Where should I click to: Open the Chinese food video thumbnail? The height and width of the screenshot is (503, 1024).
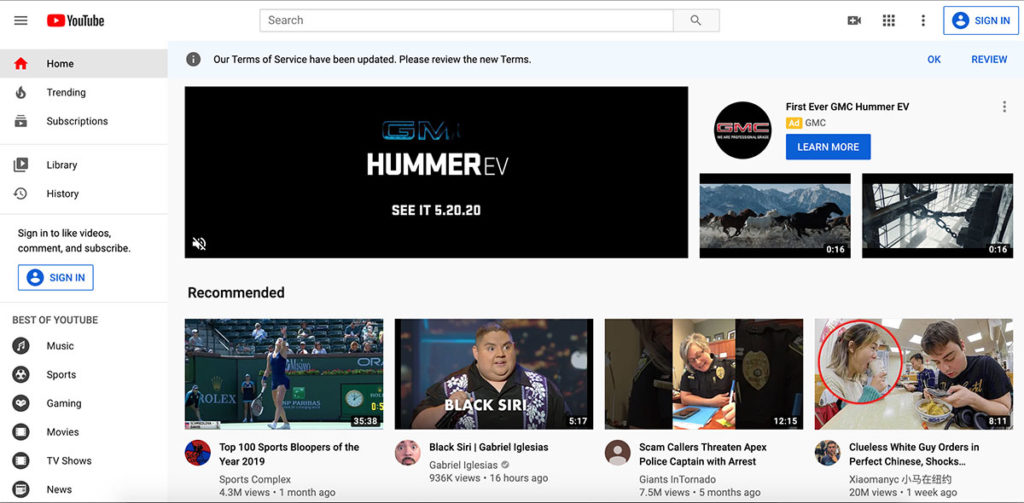[914, 374]
